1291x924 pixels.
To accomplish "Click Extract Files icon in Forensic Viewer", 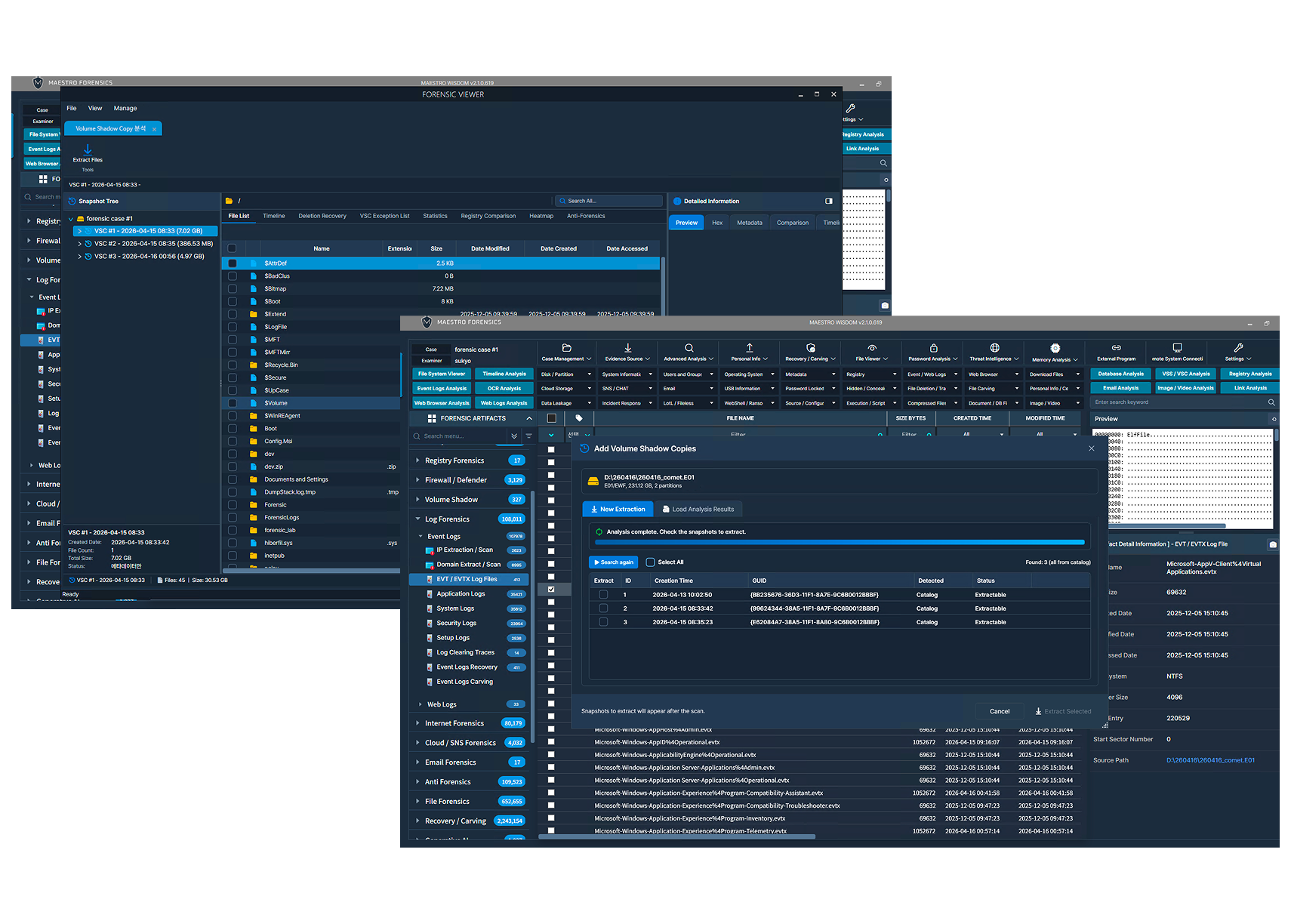I will point(88,149).
